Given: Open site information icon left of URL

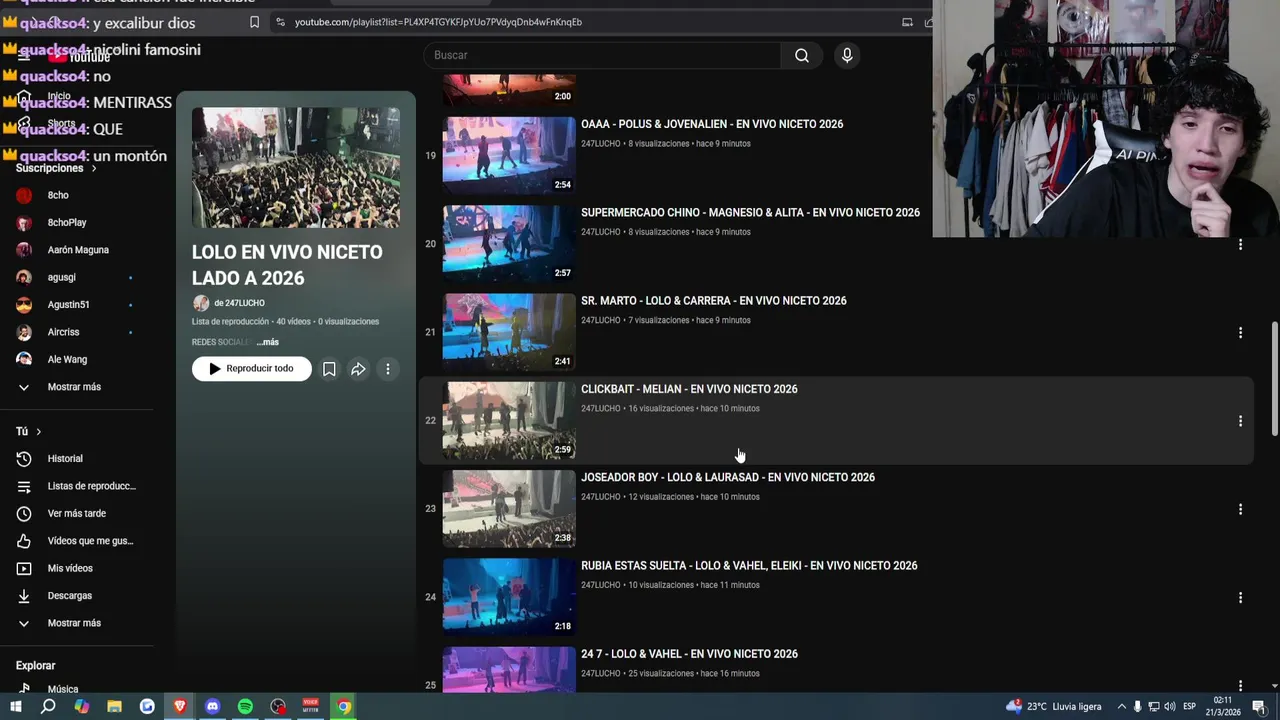Looking at the screenshot, I should coord(279,22).
